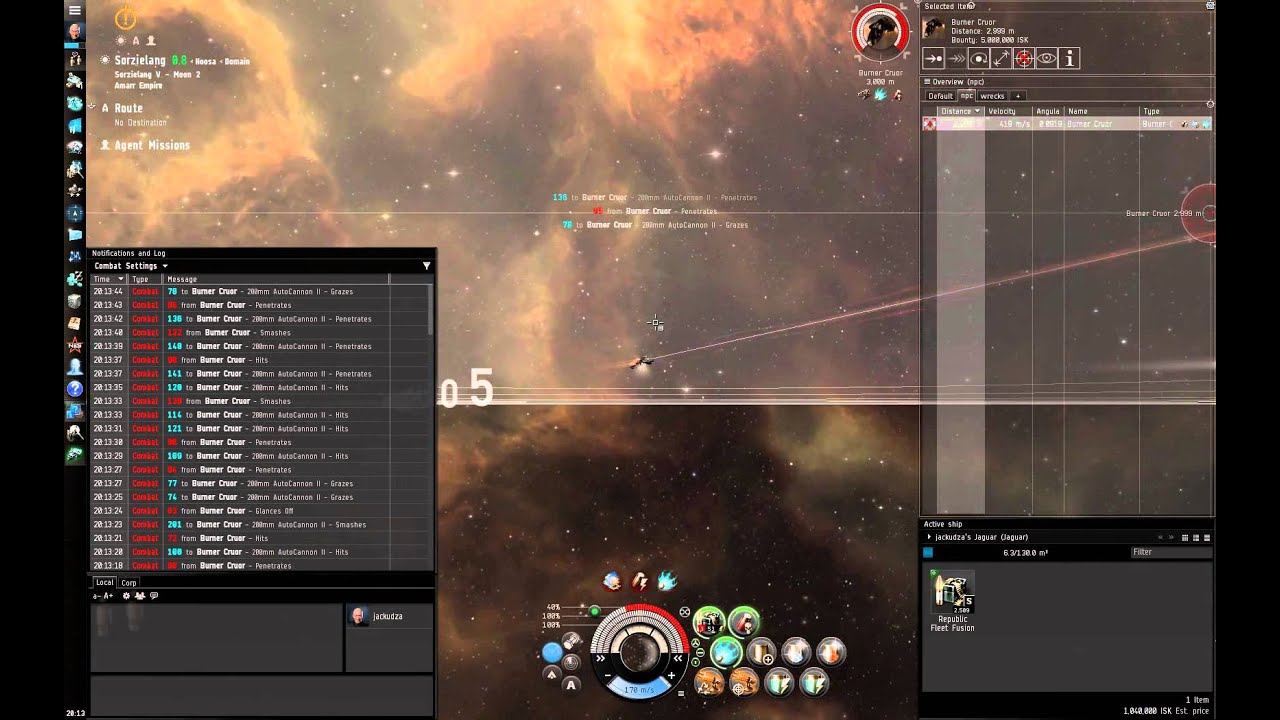
Task: Click the orange crosshair low-slot module
Action: tap(743, 683)
